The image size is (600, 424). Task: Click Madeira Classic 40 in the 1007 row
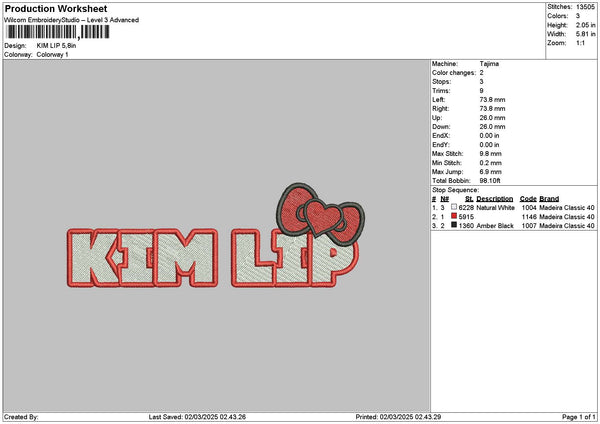(567, 226)
